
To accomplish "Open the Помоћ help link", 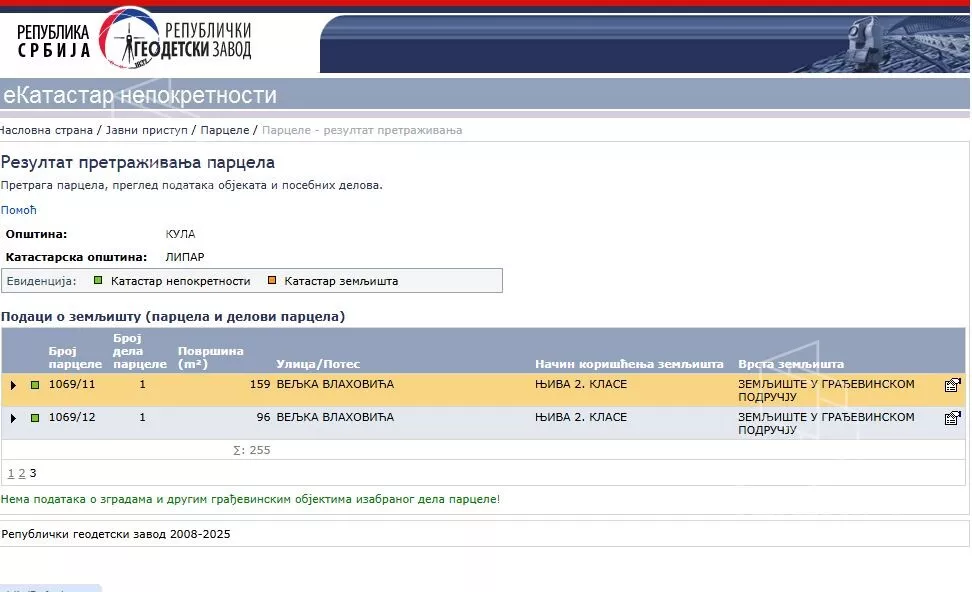I will click(x=18, y=210).
